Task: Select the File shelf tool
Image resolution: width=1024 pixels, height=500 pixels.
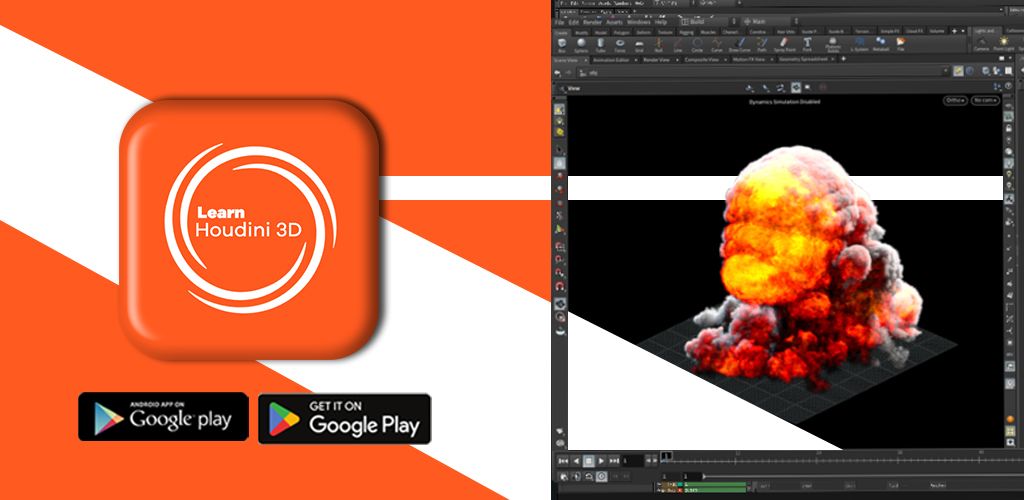Action: point(901,45)
